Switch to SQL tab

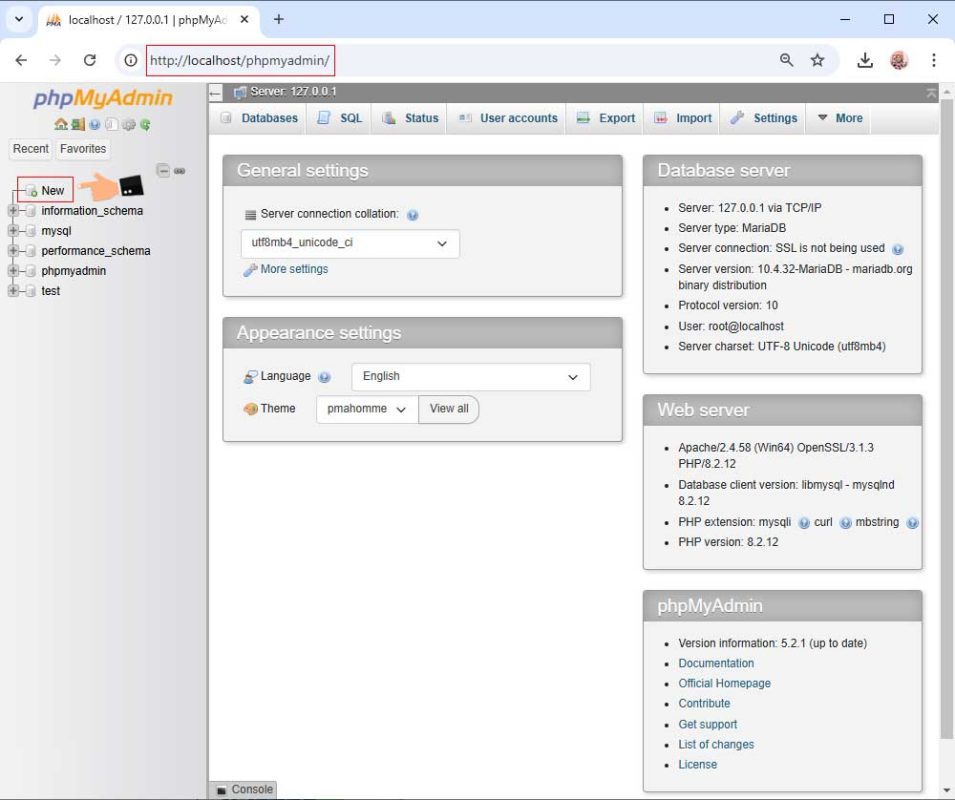click(x=340, y=118)
